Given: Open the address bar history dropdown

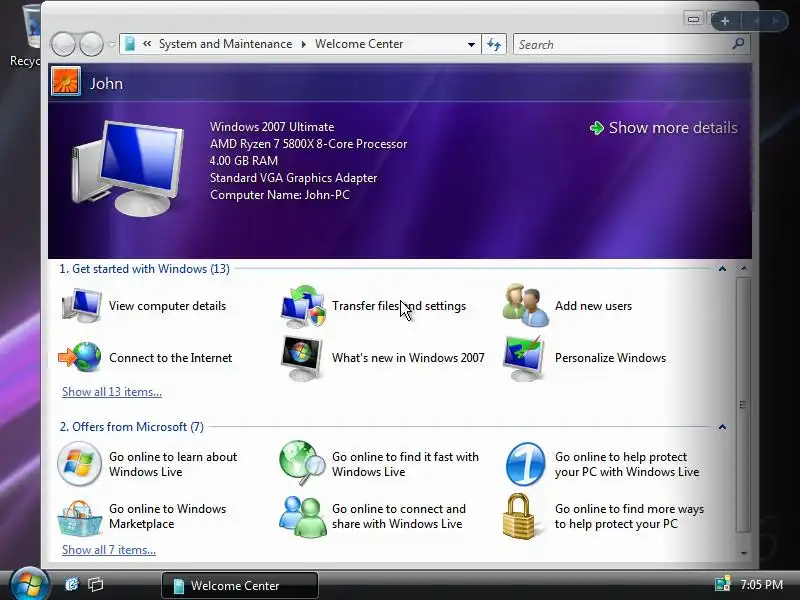Looking at the screenshot, I should click(471, 44).
